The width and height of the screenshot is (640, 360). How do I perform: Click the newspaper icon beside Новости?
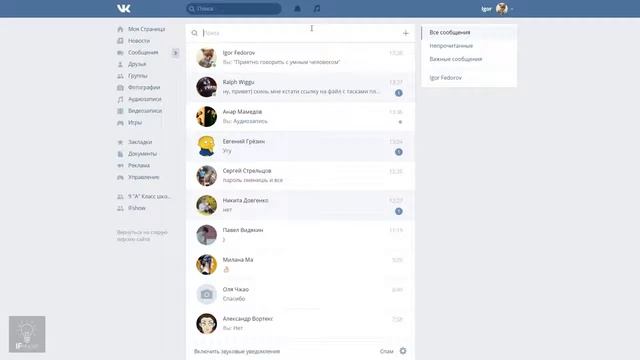coord(120,41)
